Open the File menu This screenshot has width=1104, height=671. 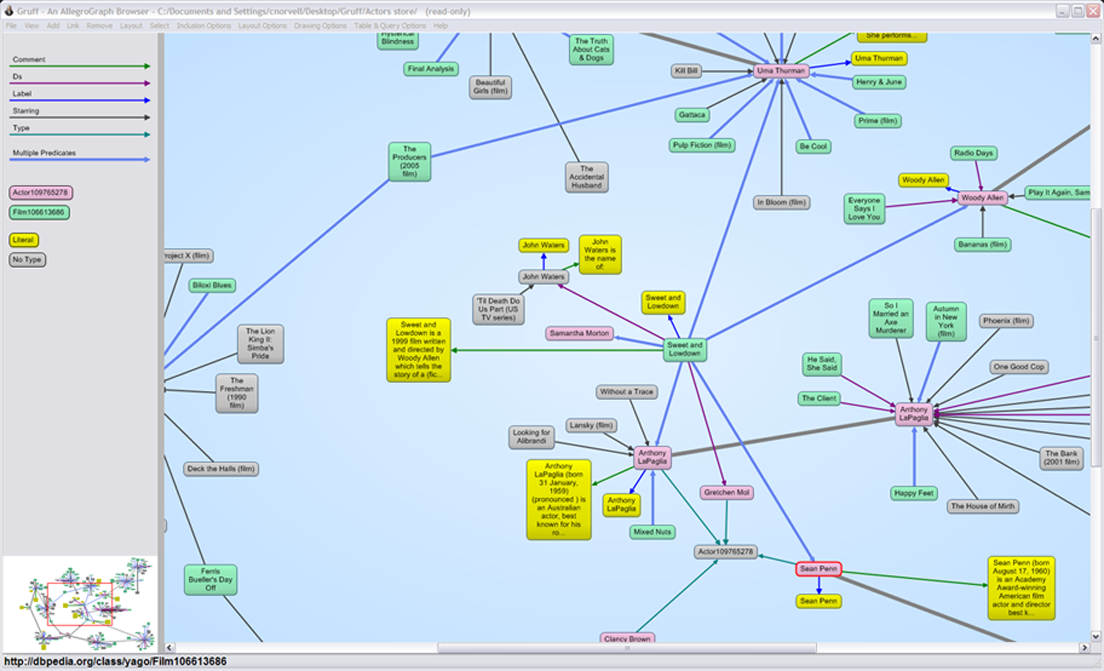click(11, 26)
